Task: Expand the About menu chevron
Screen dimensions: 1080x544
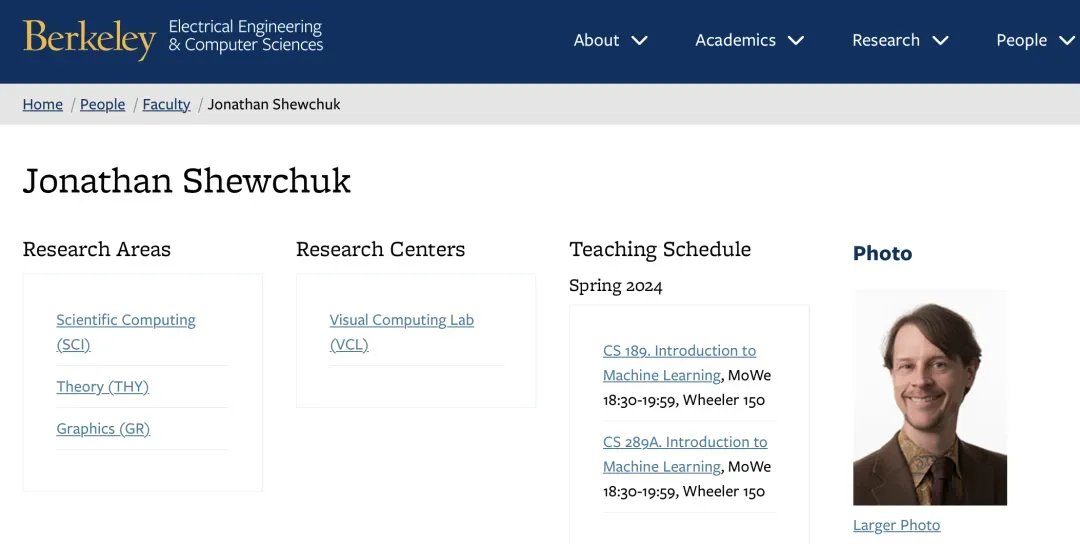Action: pyautogui.click(x=640, y=41)
